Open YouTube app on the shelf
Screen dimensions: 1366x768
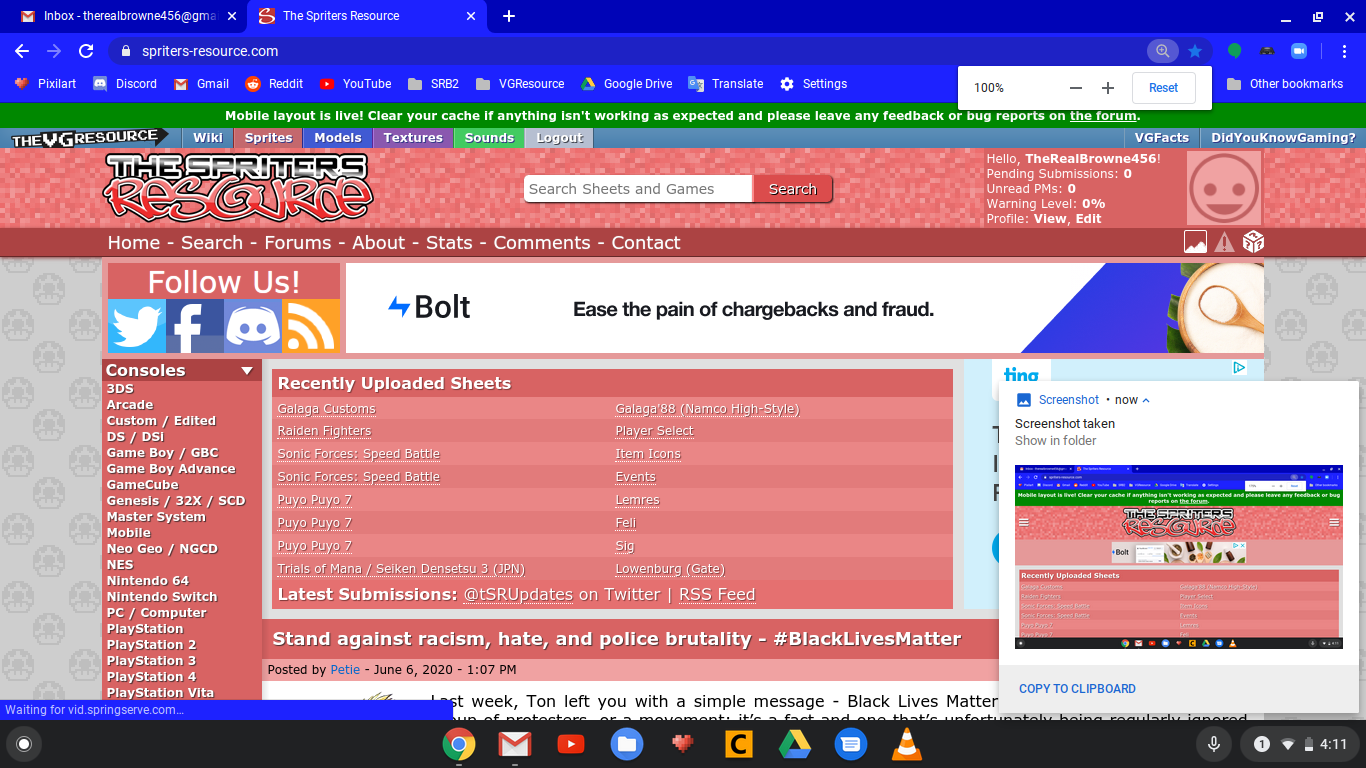tap(571, 744)
